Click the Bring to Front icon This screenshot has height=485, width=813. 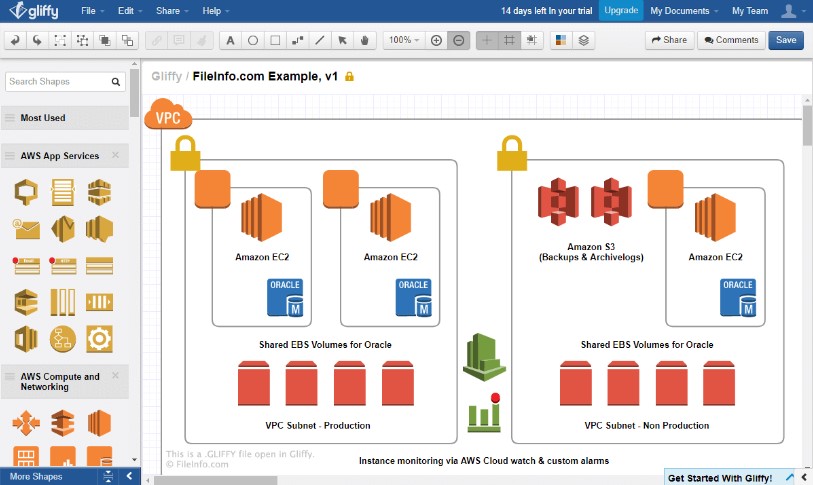click(x=105, y=40)
